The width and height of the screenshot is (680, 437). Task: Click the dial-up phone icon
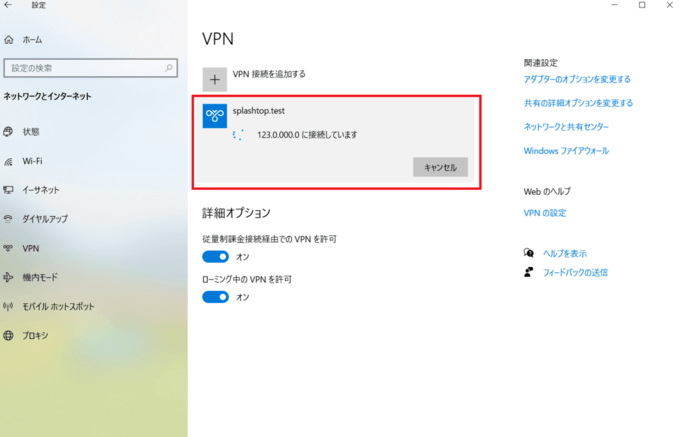[8, 219]
